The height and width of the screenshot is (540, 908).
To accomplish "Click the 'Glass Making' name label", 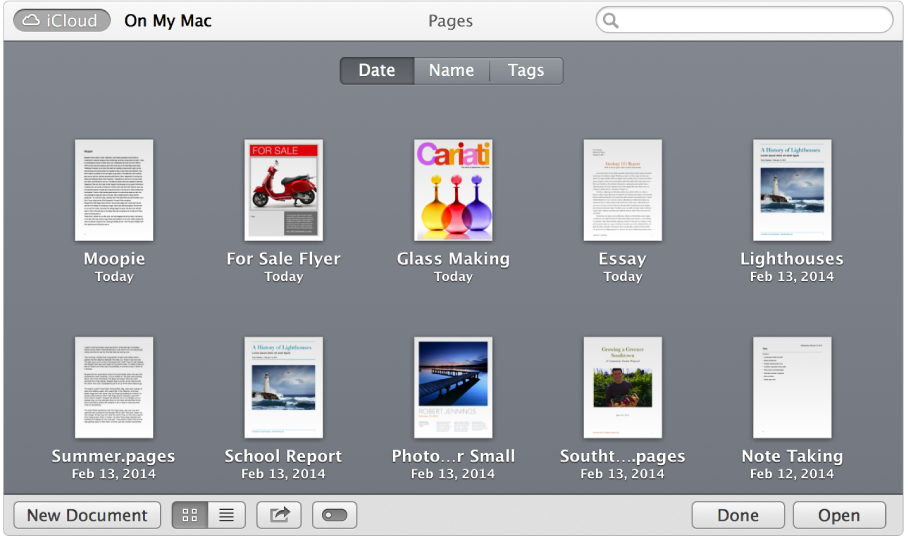I will pos(453,259).
